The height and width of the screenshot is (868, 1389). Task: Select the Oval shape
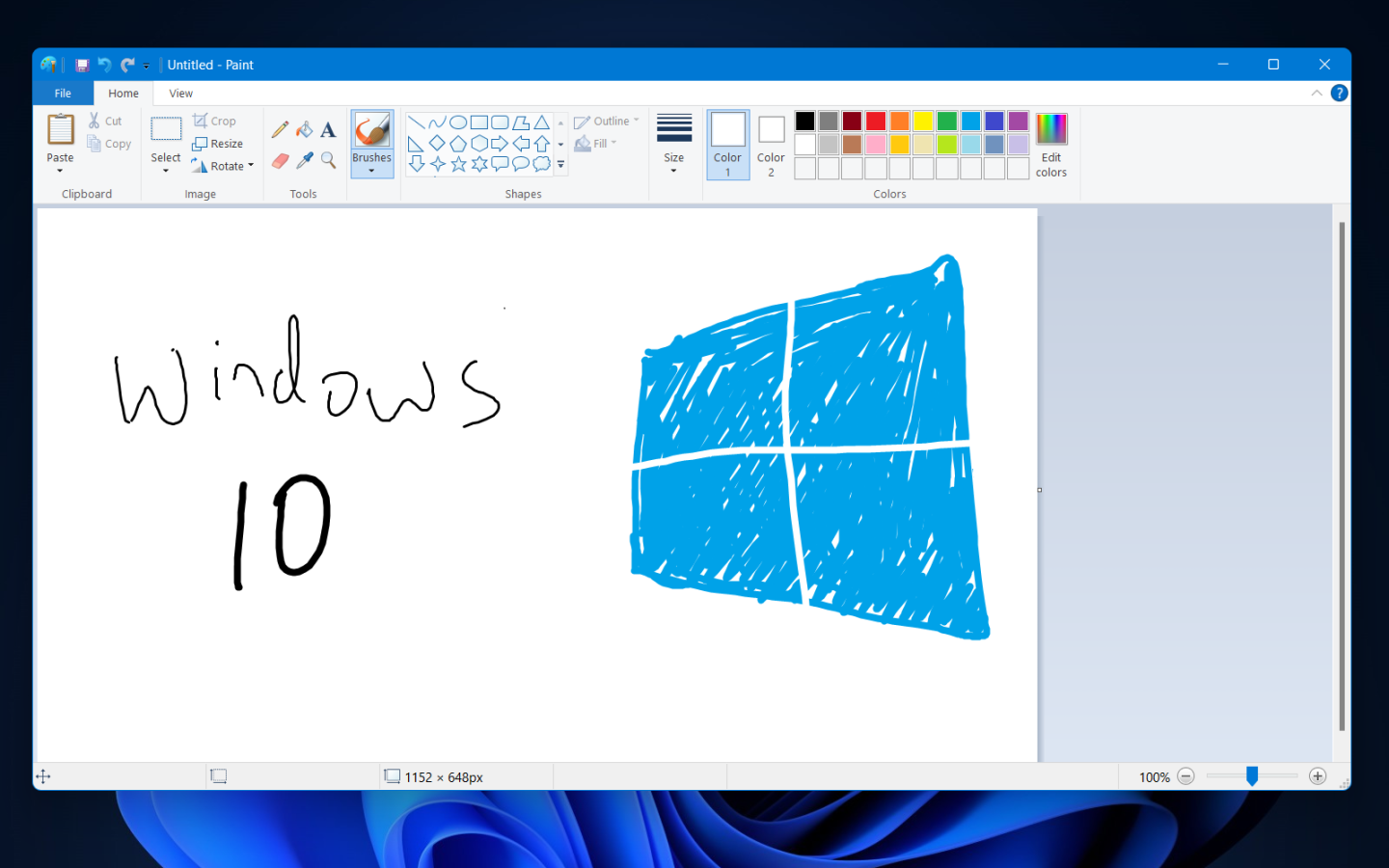point(458,121)
